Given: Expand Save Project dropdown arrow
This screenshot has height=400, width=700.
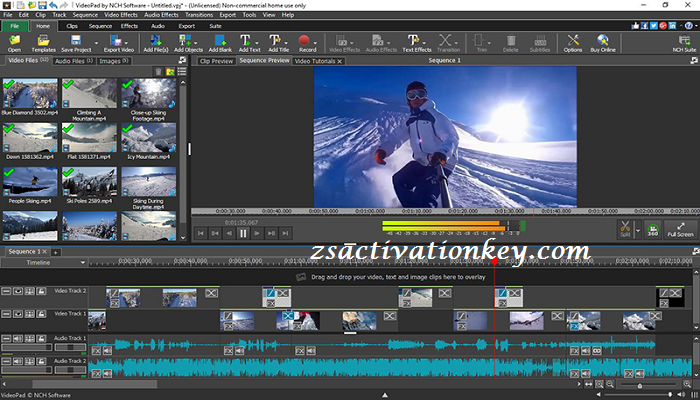Looking at the screenshot, I should point(96,44).
